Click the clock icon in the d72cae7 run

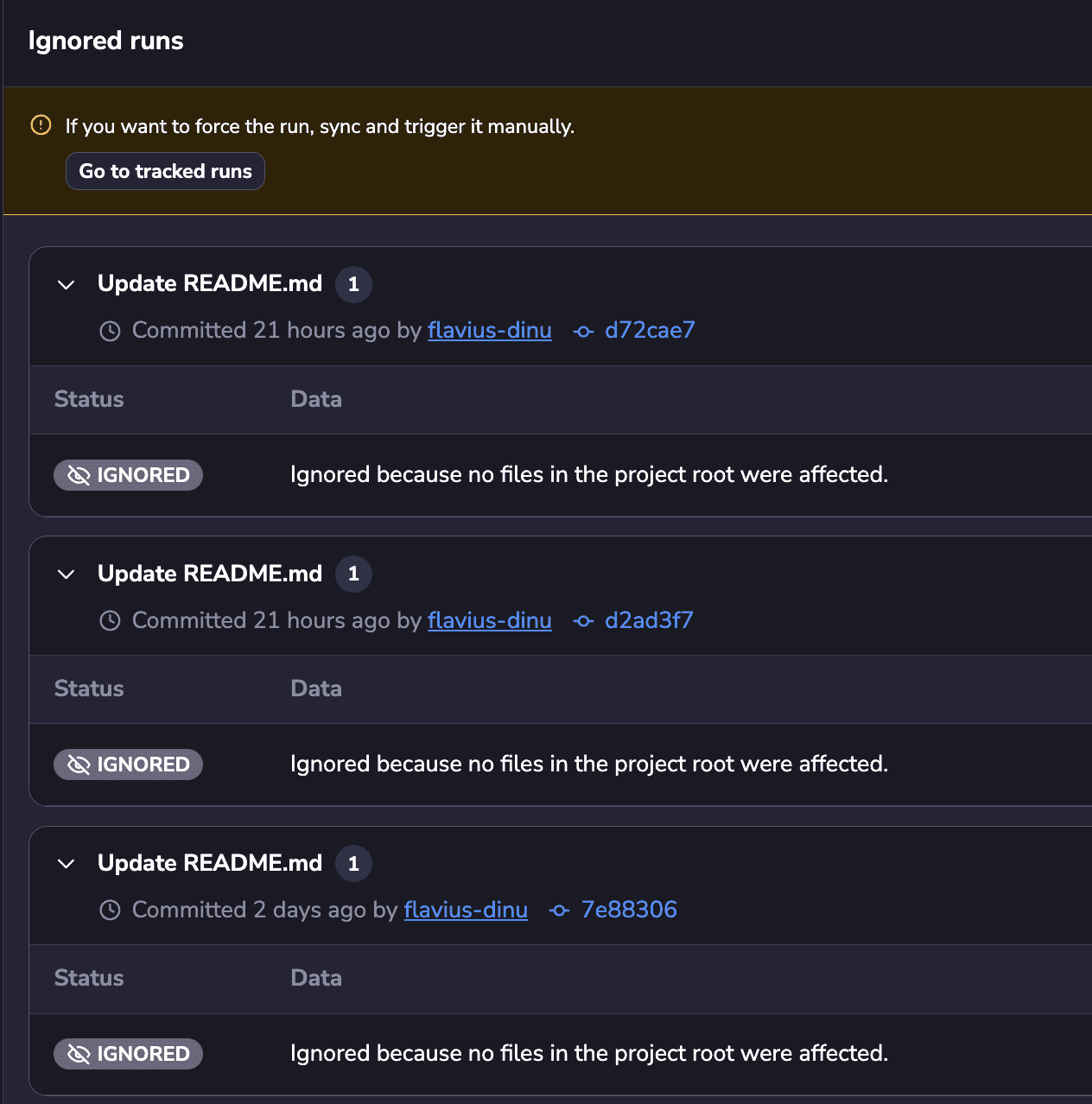[x=110, y=331]
